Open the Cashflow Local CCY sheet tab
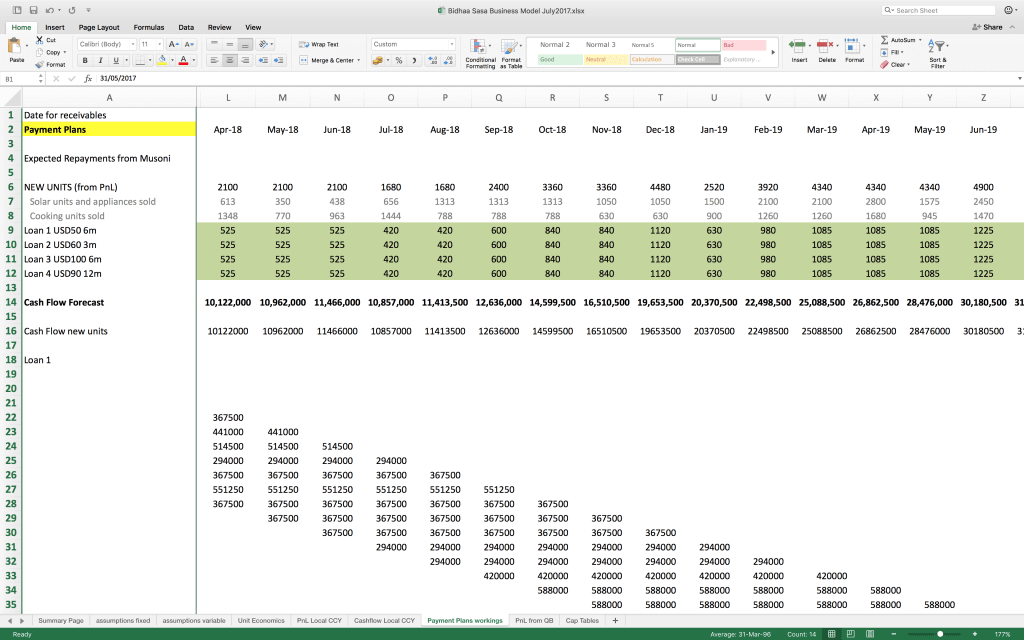 coord(384,621)
